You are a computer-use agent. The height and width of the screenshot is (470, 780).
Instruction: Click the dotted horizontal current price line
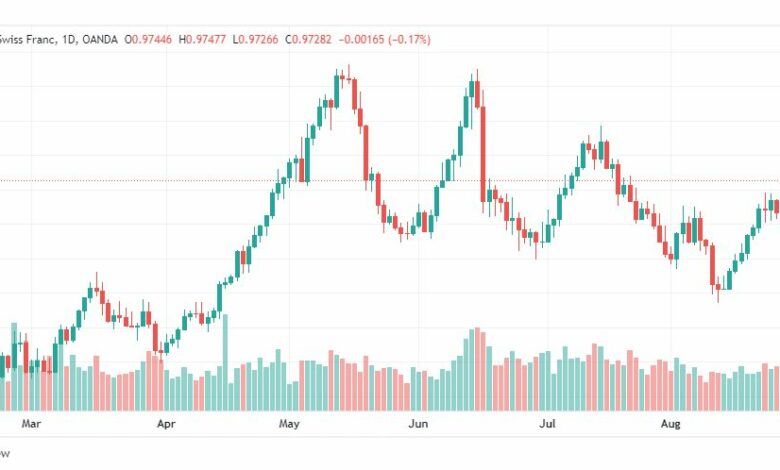click(390, 181)
